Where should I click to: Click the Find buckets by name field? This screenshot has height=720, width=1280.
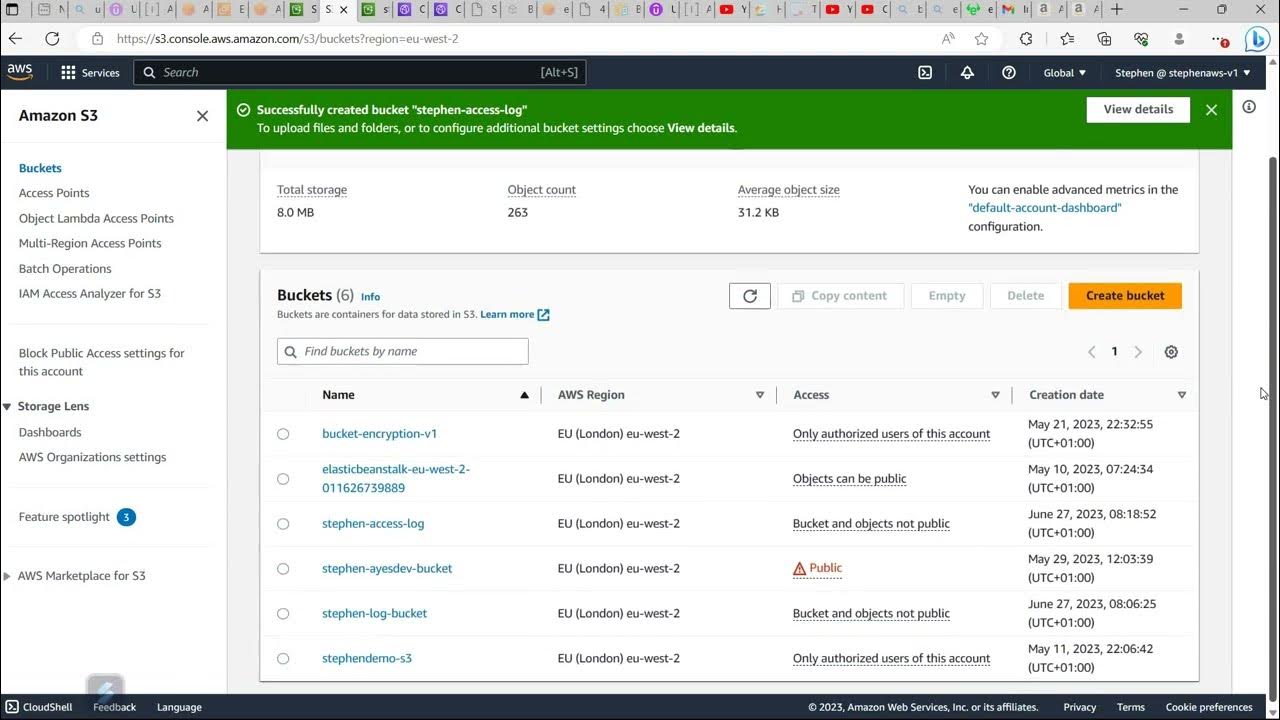[403, 352]
